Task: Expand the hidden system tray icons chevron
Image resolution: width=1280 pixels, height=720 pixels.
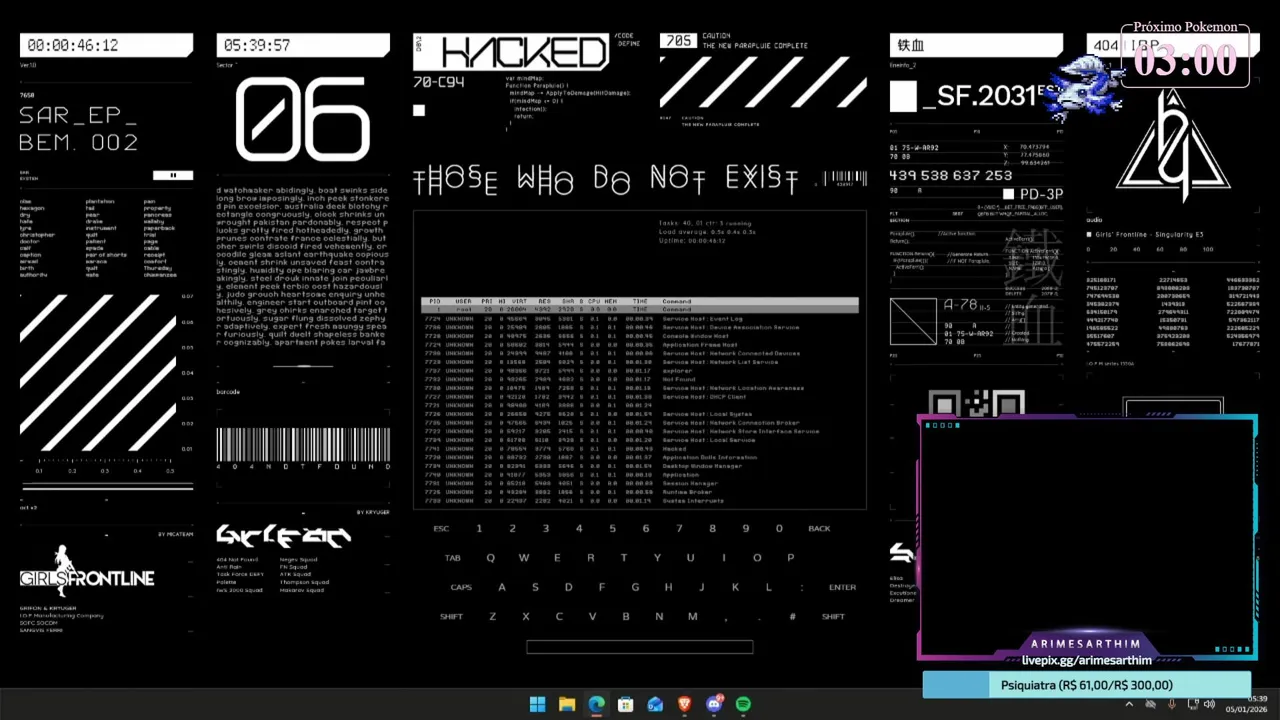Action: click(x=1130, y=704)
